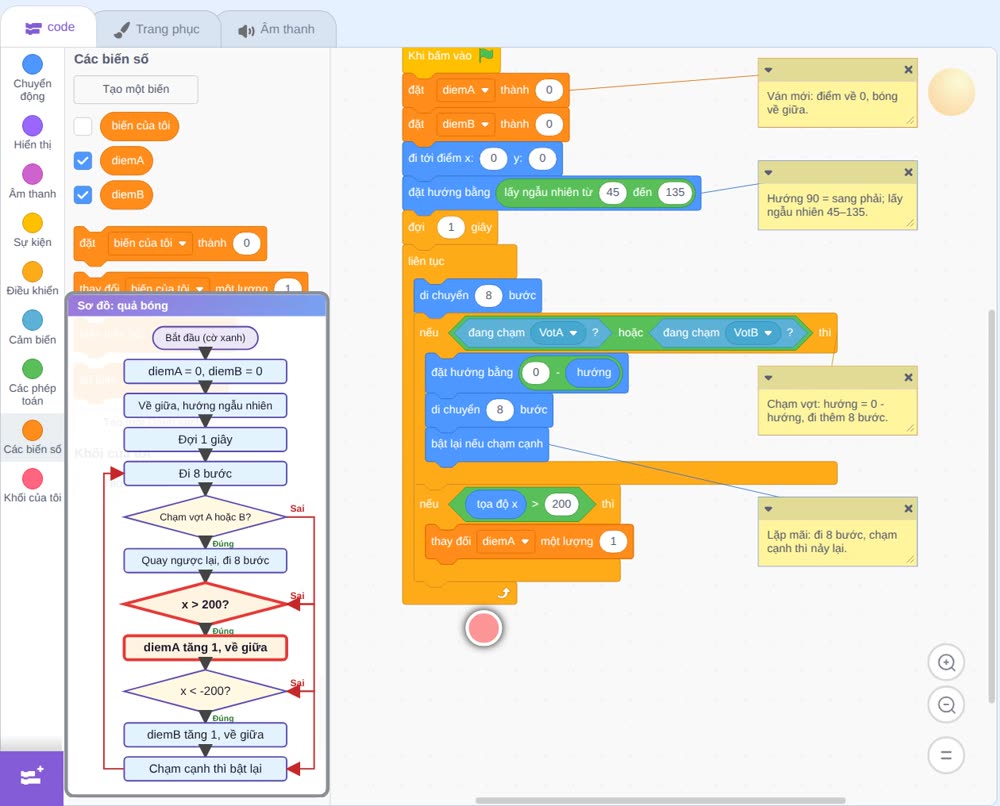The width and height of the screenshot is (1000, 806).
Task: Open the Hiển thị block category
Action: click(33, 133)
